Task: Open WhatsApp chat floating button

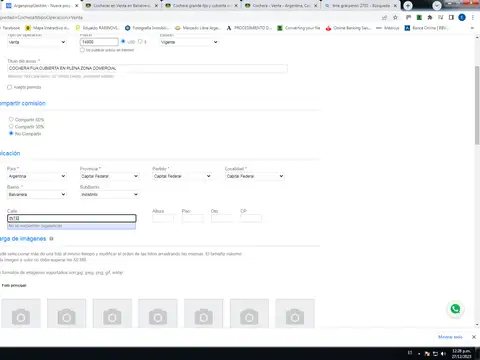Action: (455, 309)
